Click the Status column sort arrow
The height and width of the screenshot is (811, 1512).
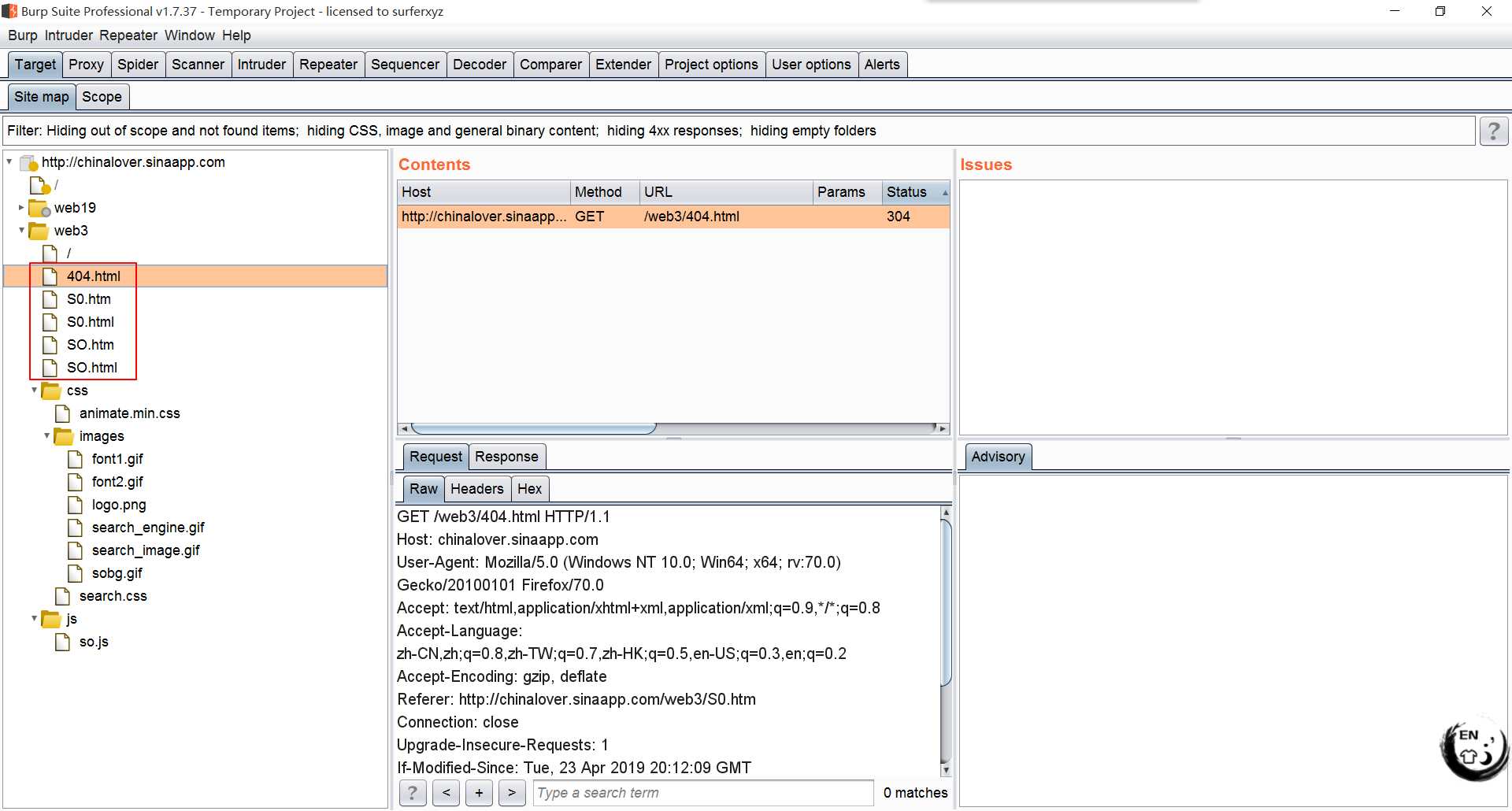click(945, 193)
